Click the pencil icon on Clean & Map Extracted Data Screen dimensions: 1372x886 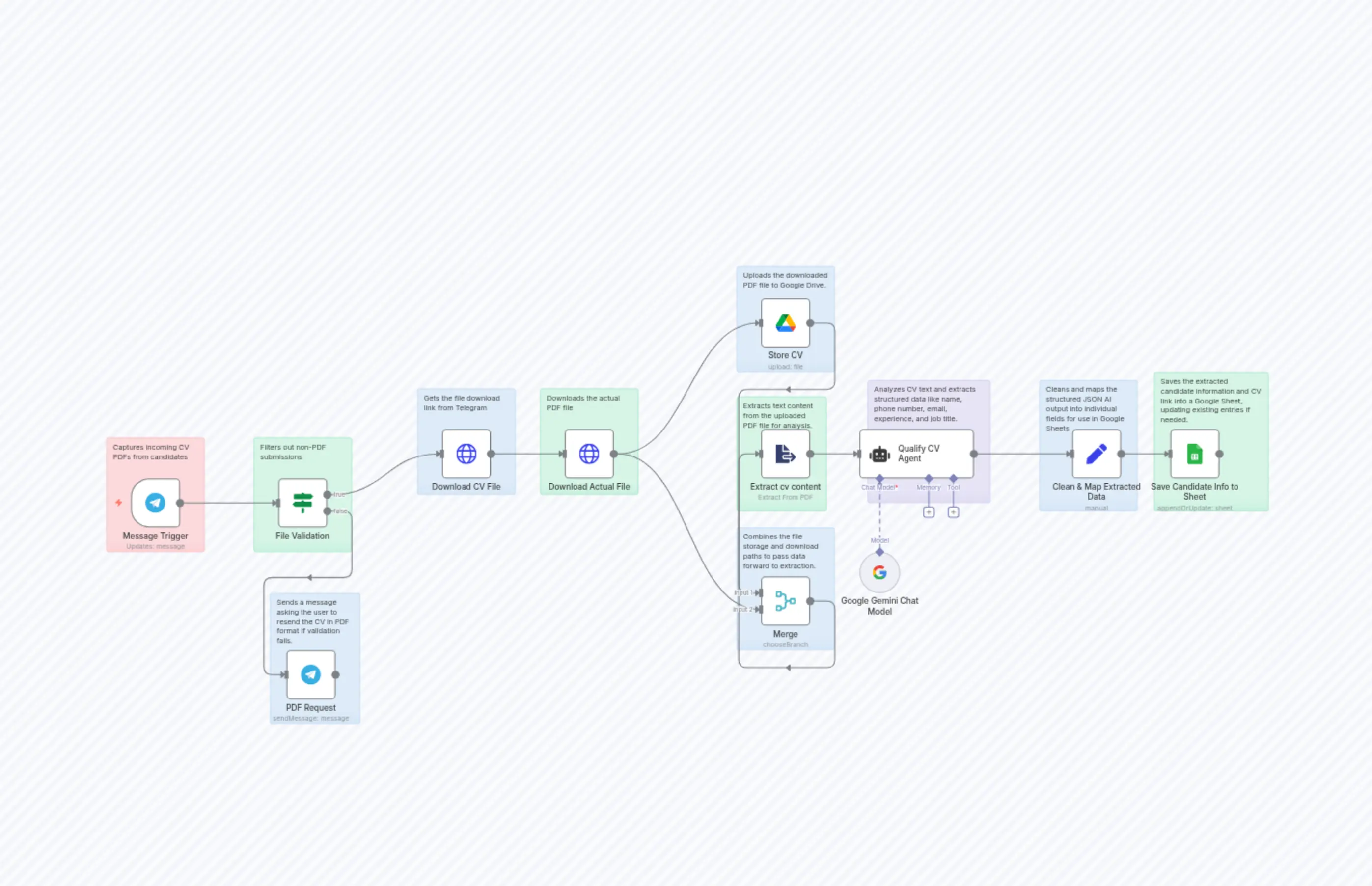pyautogui.click(x=1097, y=454)
